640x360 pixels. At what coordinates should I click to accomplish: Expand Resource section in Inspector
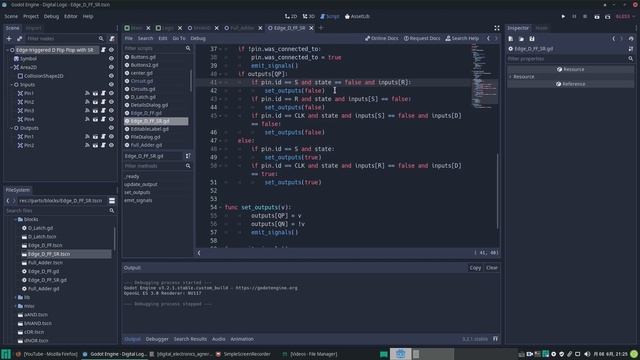click(510, 77)
